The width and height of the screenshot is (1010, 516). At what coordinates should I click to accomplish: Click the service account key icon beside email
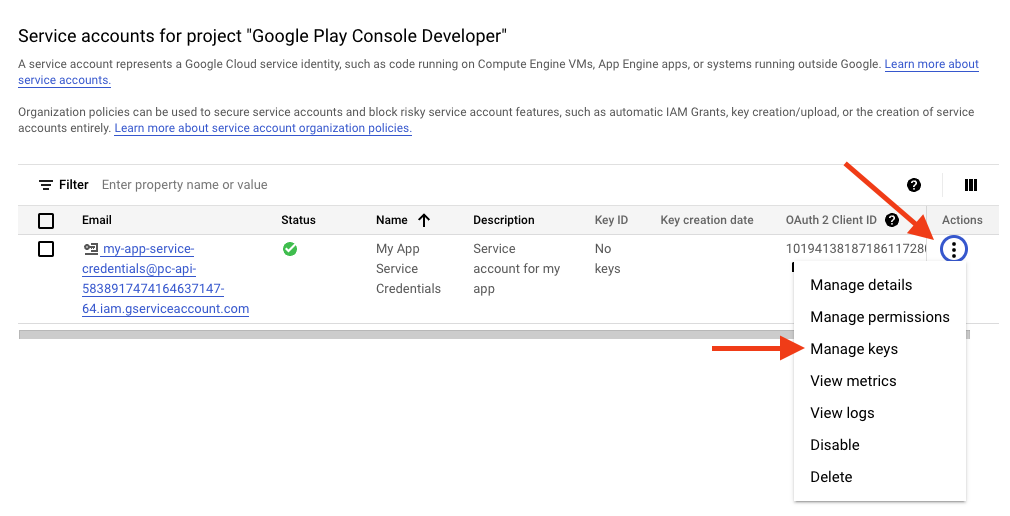91,249
